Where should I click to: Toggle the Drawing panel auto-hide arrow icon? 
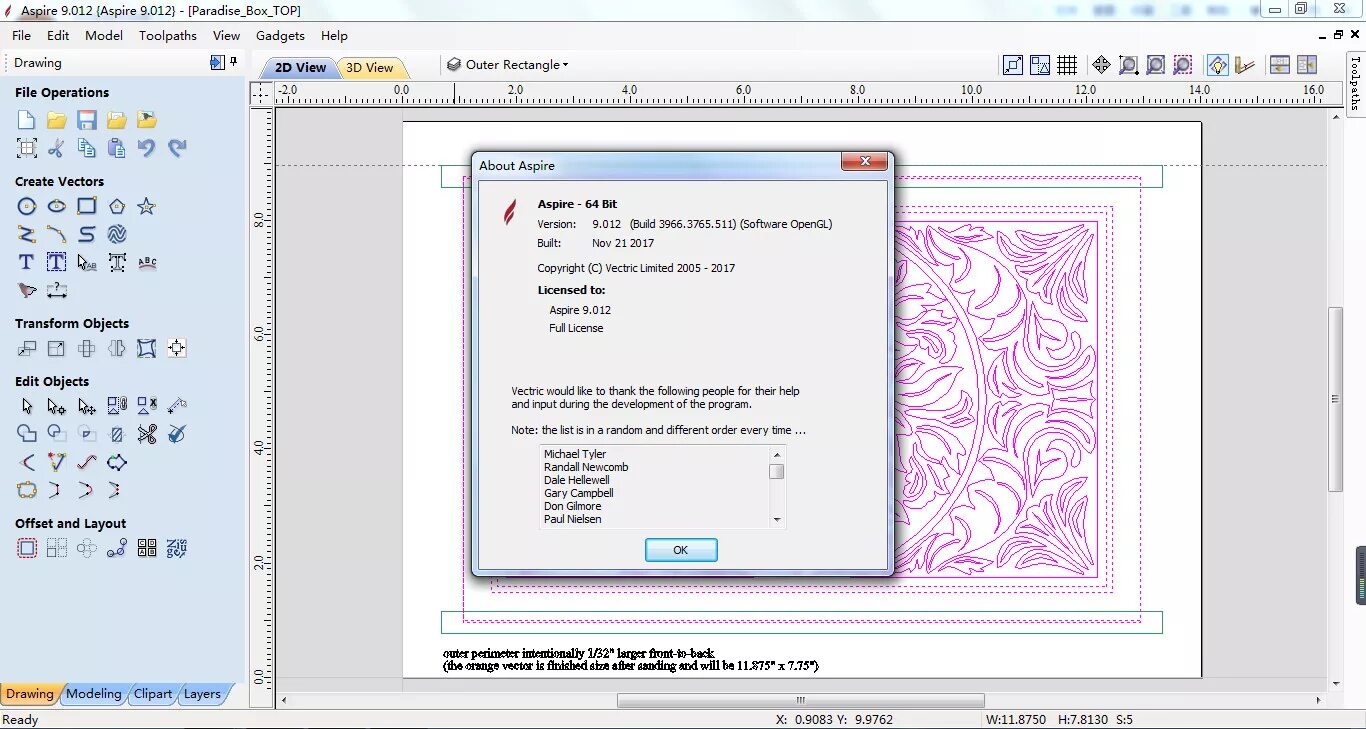(217, 62)
